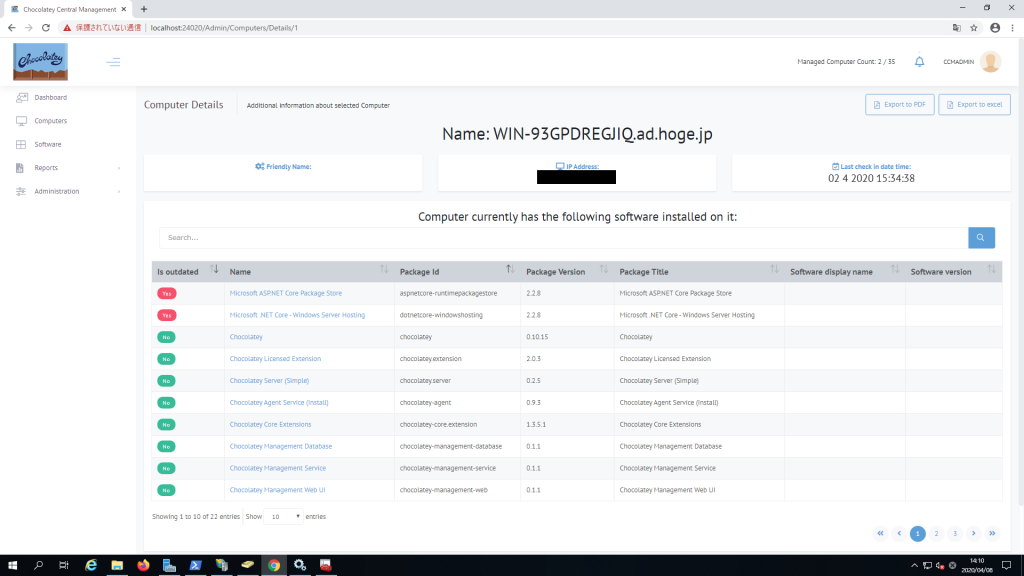The image size is (1024, 576).
Task: Open the CCMADMIN user avatar
Action: (990, 61)
